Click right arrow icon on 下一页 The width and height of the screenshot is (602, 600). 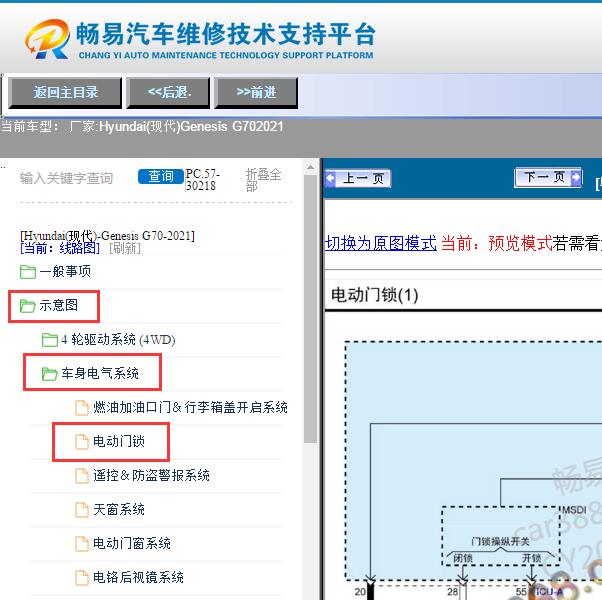[576, 178]
